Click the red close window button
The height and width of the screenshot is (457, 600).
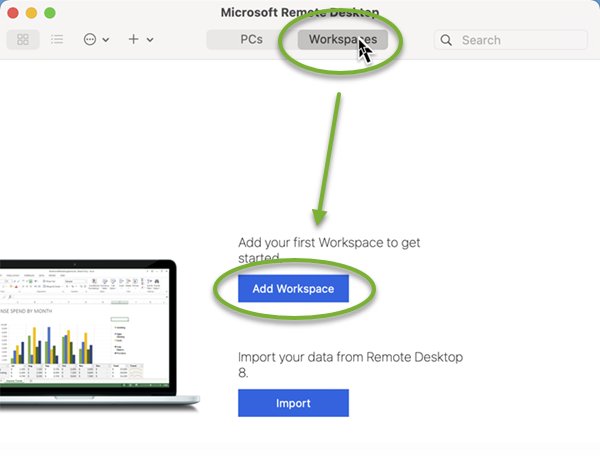tap(13, 13)
